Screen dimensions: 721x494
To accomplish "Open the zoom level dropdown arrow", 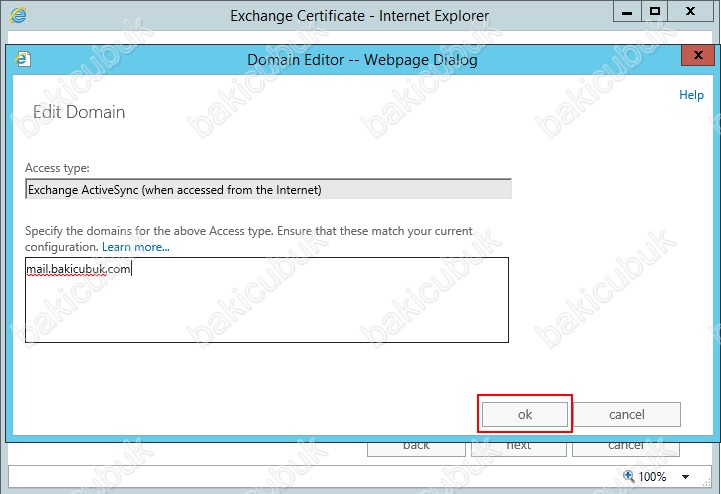I will tap(685, 477).
